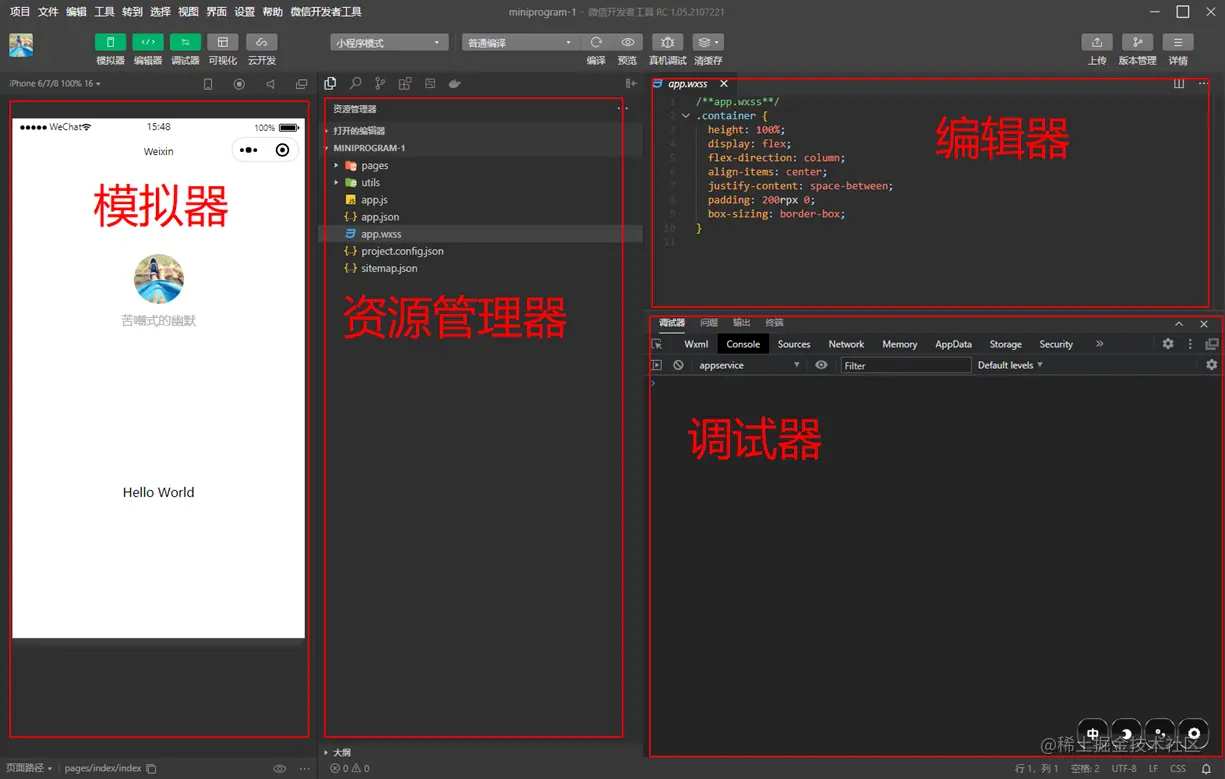Start 真机调试 real device debugging
1225x779 pixels.
(x=667, y=42)
